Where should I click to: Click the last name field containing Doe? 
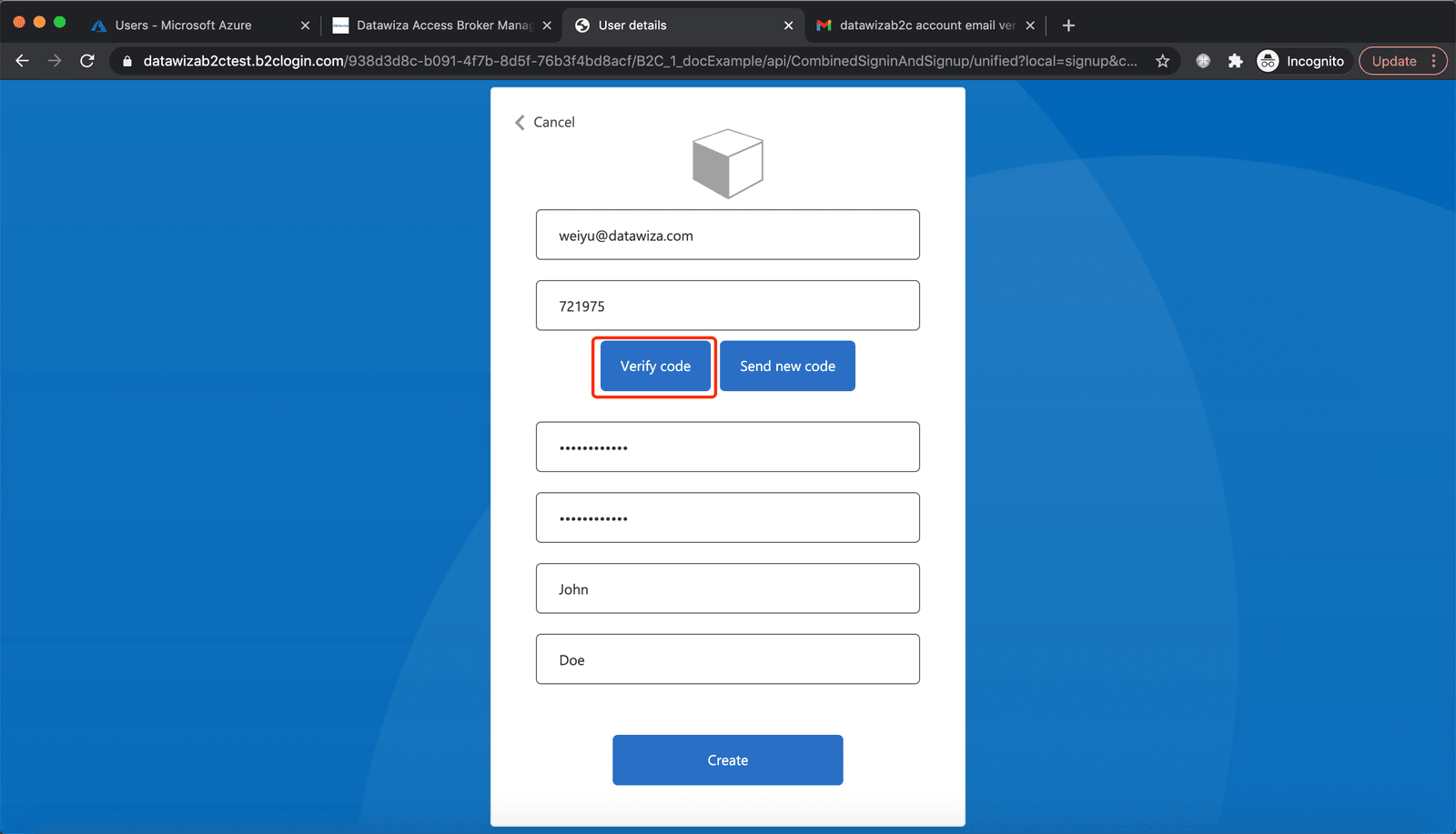(728, 659)
